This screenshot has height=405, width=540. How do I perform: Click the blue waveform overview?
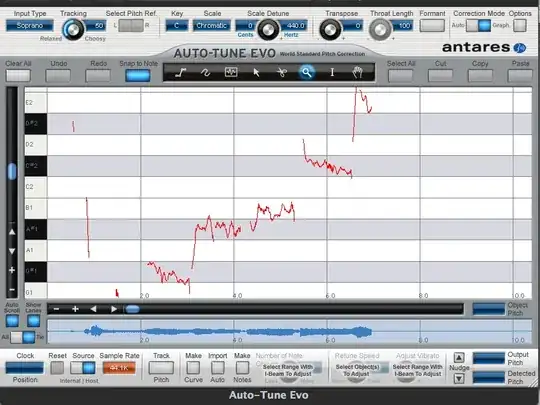coord(289,332)
